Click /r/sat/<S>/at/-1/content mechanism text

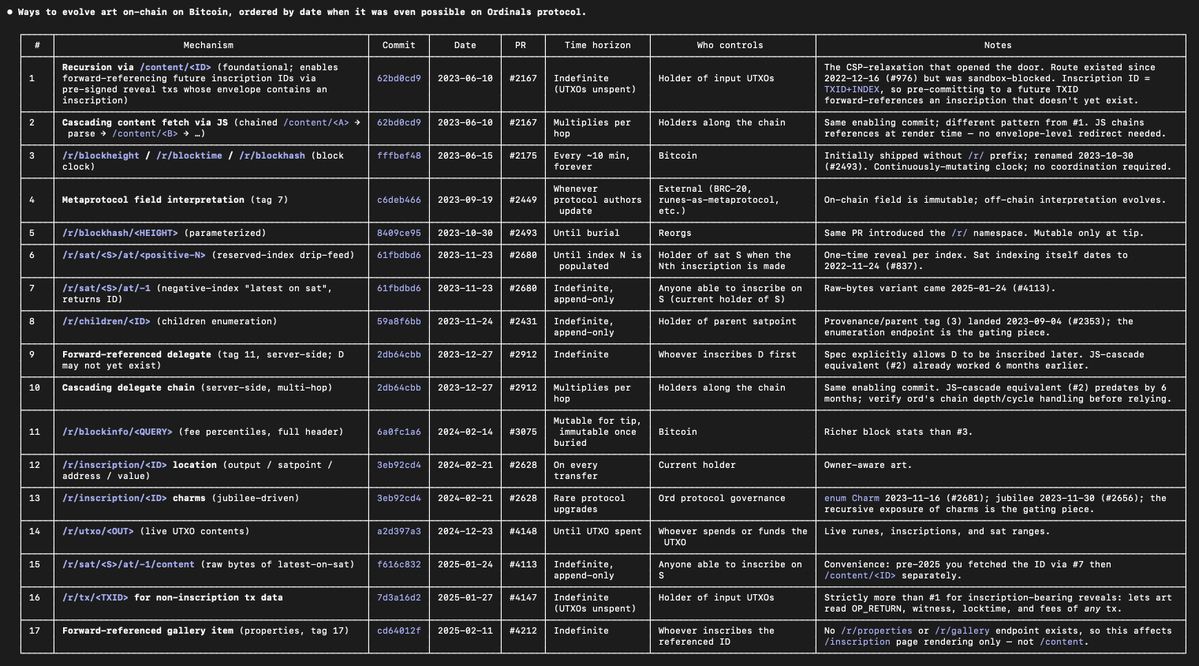(x=128, y=564)
